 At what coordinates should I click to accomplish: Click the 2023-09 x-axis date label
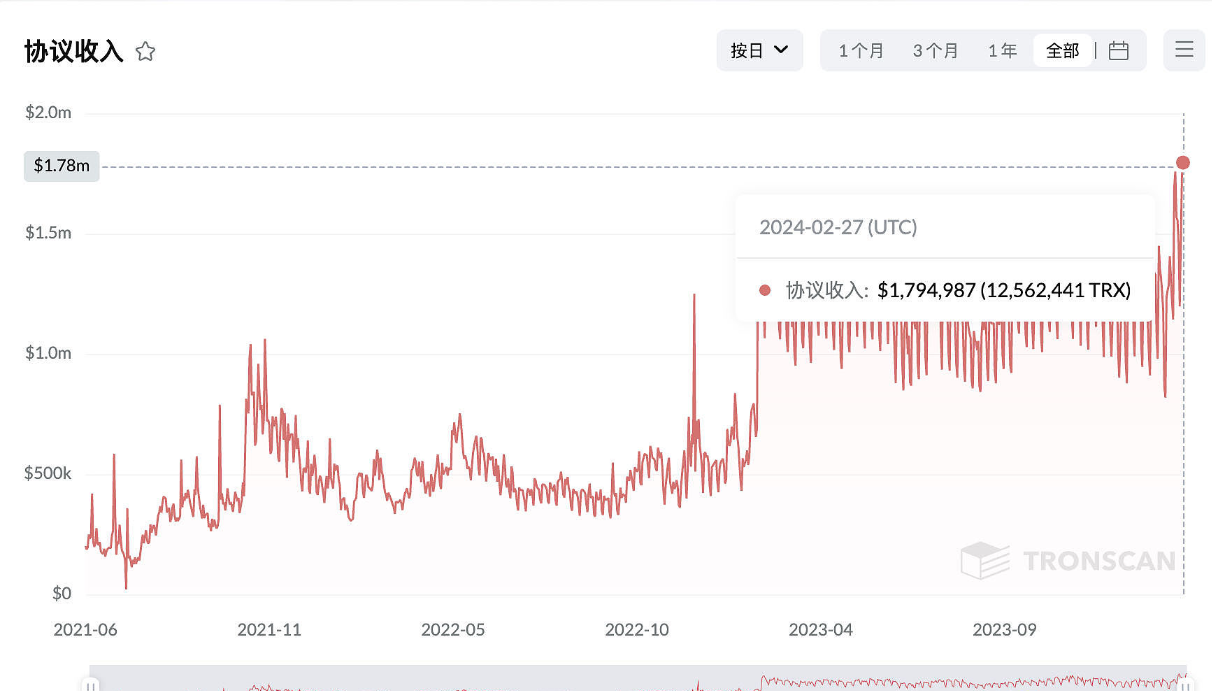(1004, 629)
